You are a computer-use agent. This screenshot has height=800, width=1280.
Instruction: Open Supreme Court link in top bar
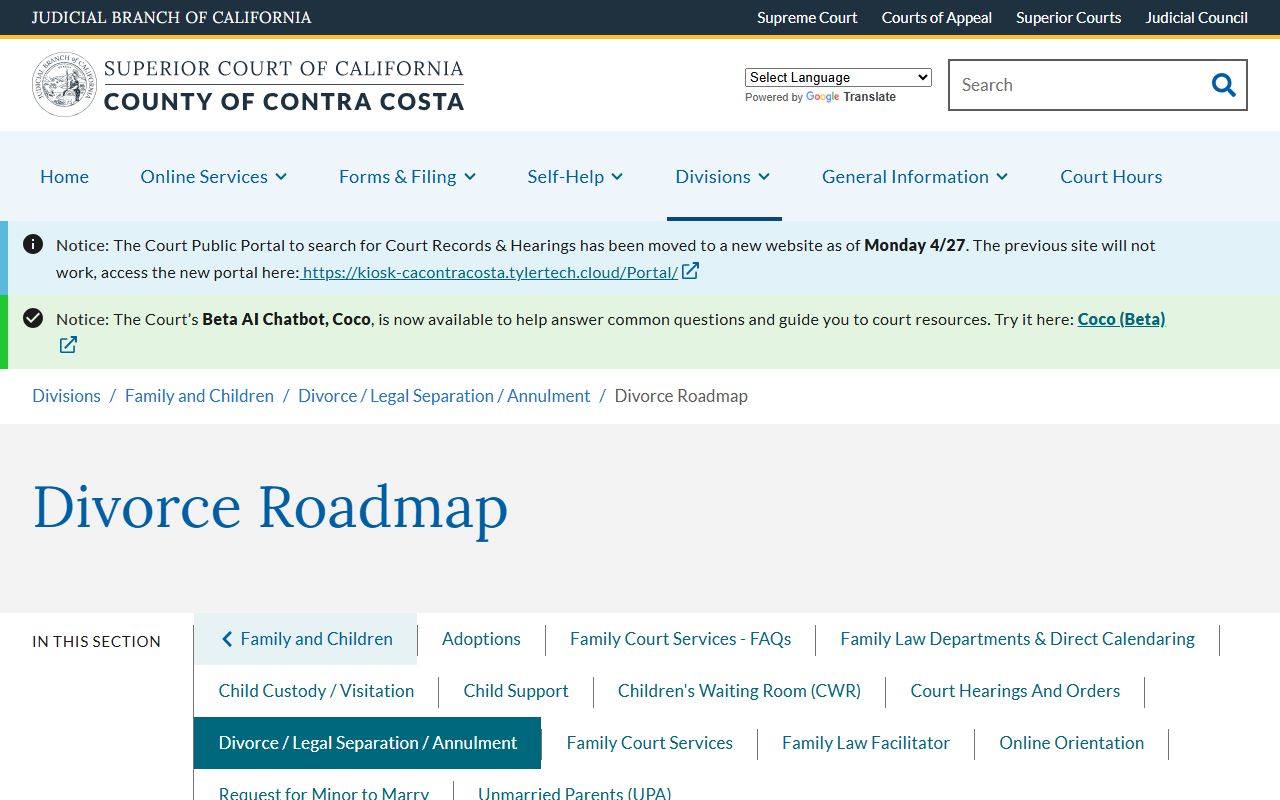[x=807, y=17]
